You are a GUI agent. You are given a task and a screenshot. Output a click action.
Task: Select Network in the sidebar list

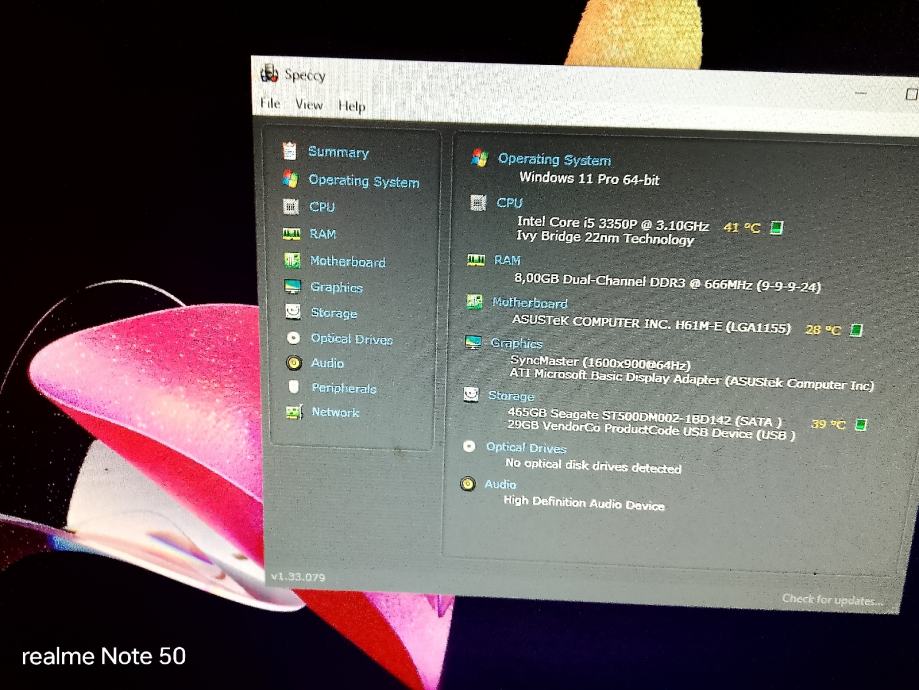point(335,412)
